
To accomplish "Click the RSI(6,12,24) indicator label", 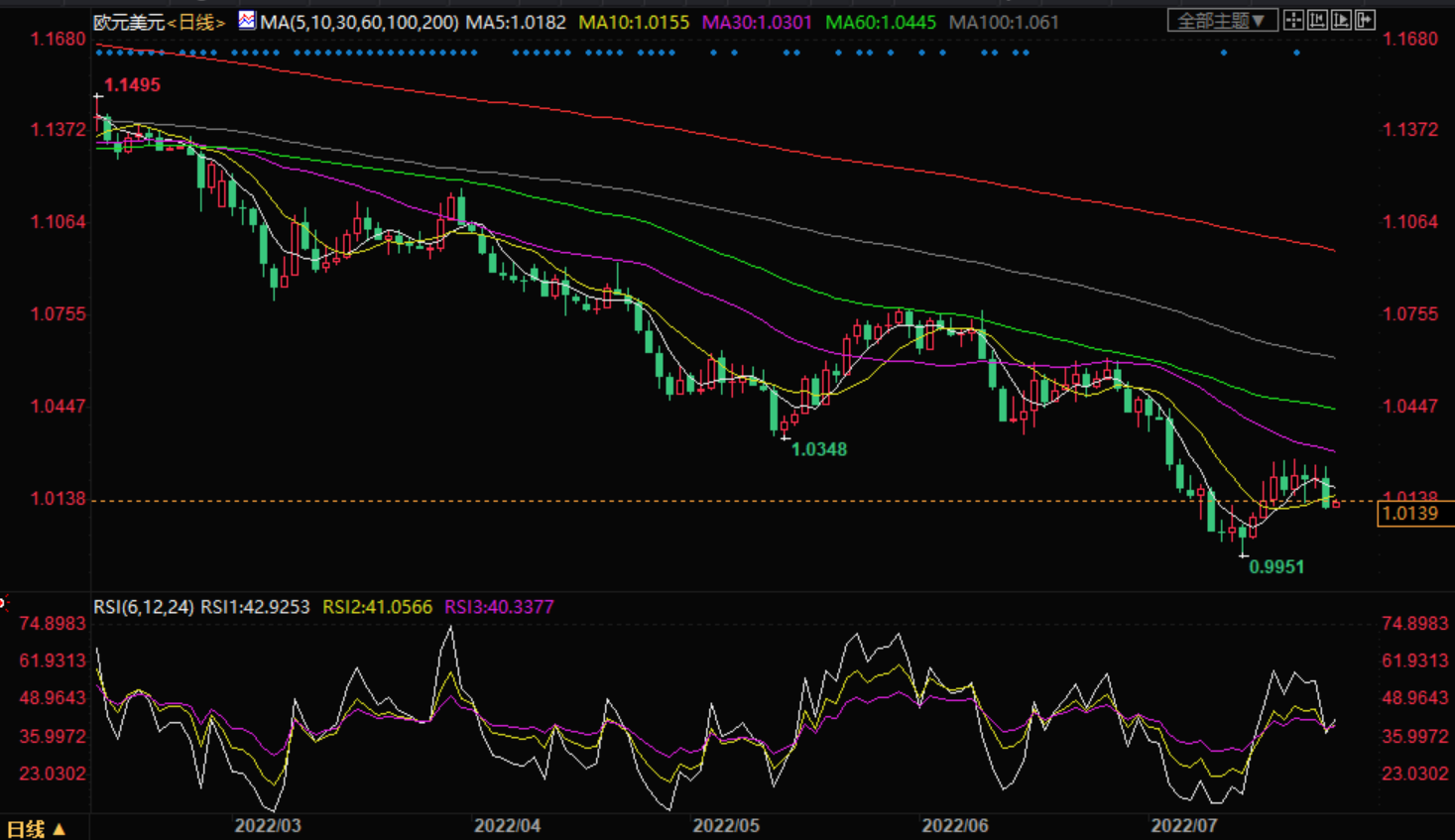I will pos(143,607).
